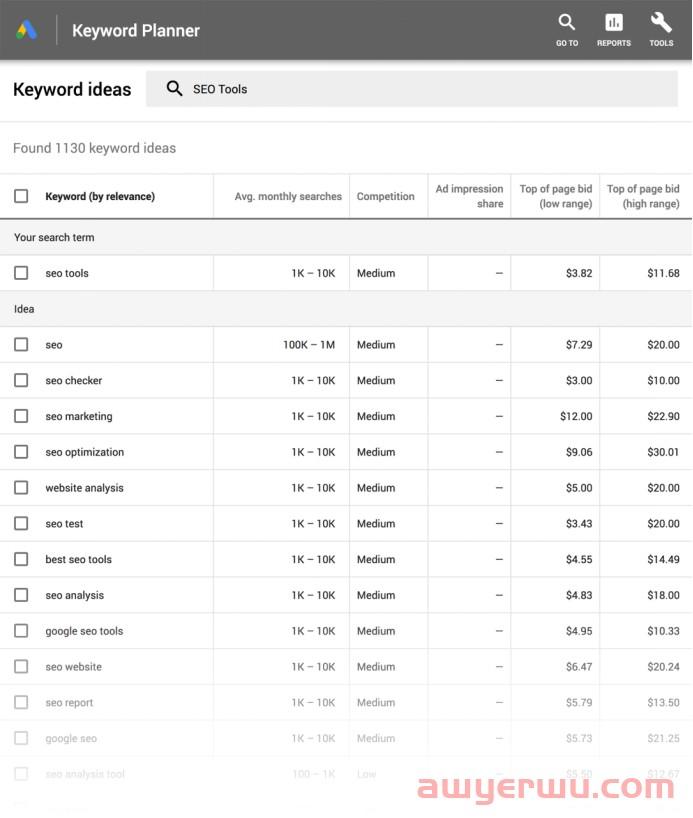Sort by Avg. monthly searches column
The image size is (693, 818).
pos(288,197)
